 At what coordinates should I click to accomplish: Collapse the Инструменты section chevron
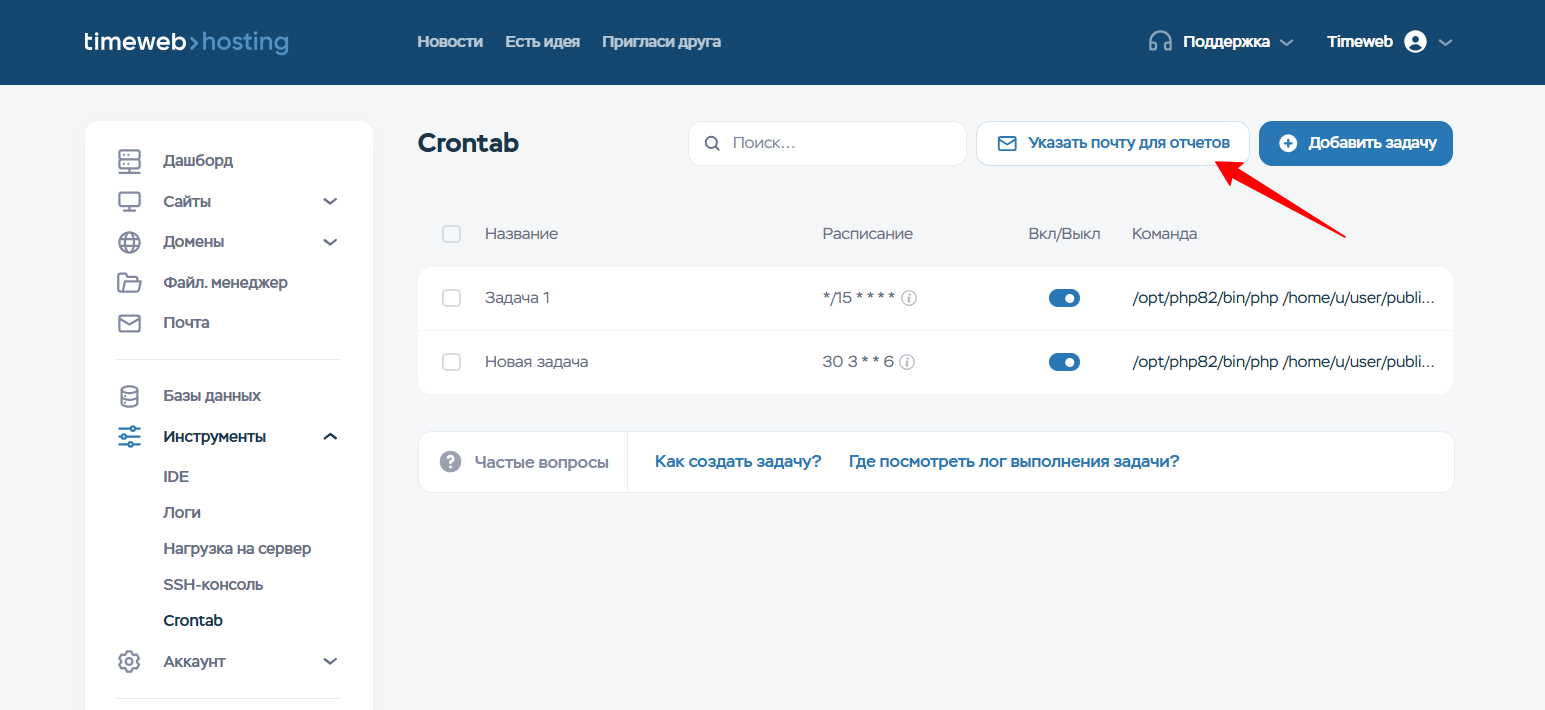[330, 437]
